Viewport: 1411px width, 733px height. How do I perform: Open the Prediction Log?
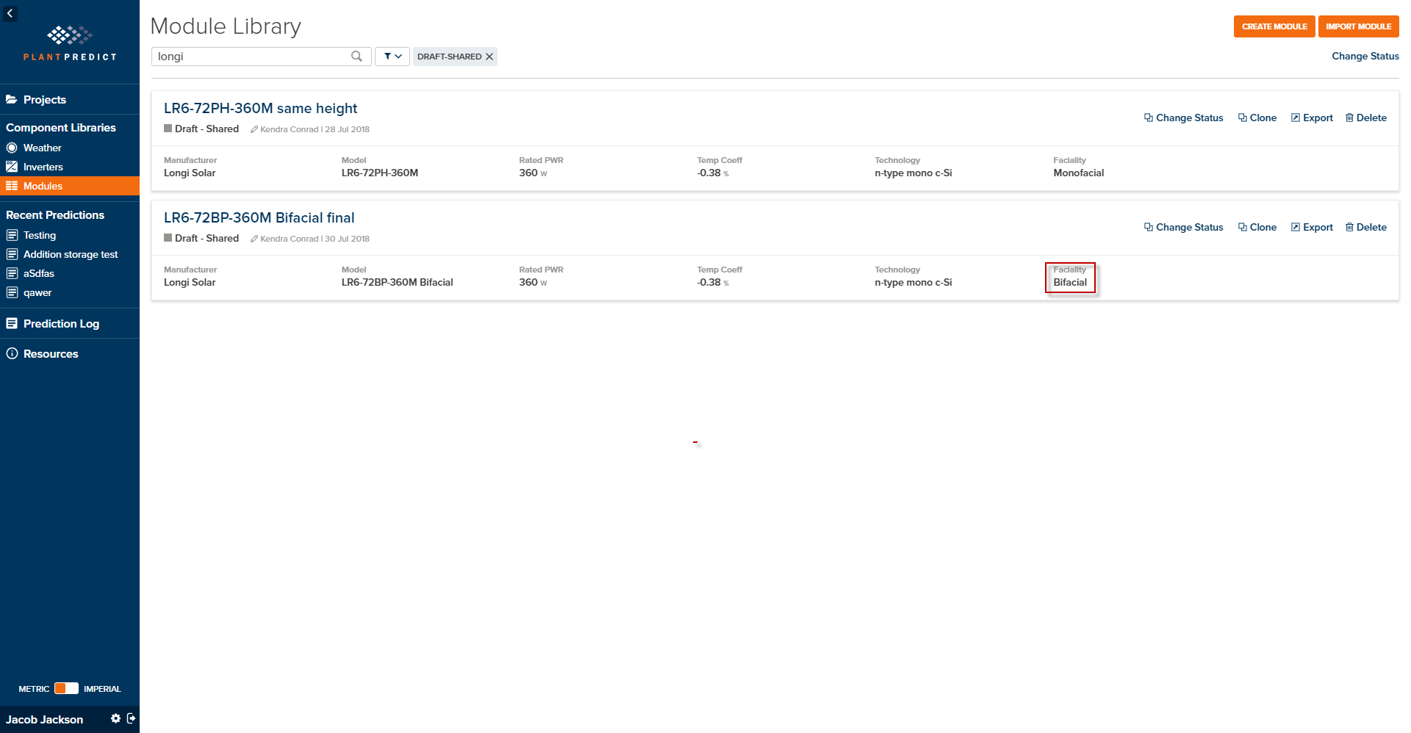(61, 324)
